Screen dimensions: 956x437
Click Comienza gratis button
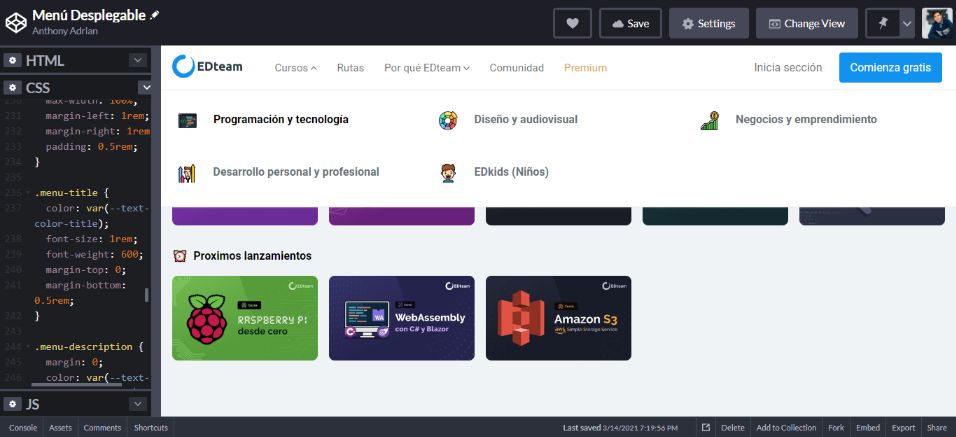(889, 68)
